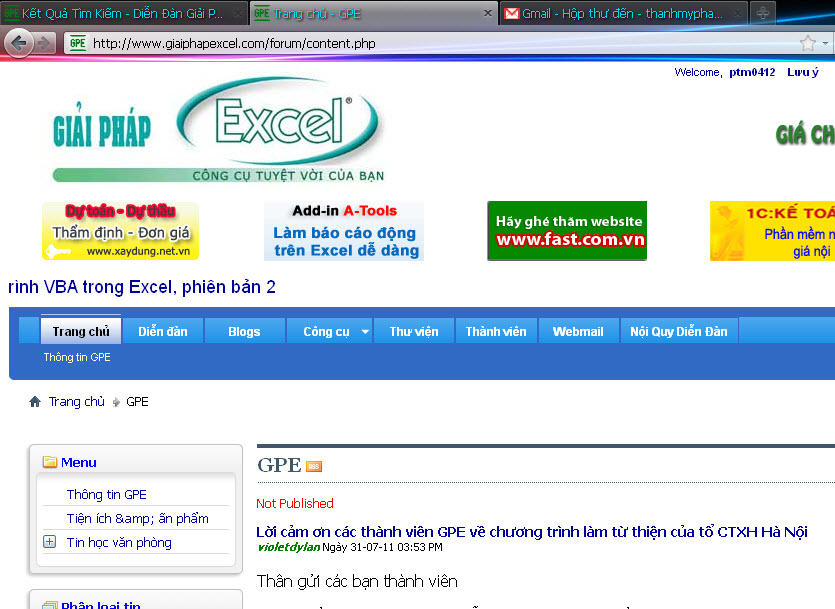This screenshot has height=609, width=835.
Task: Click the Menu folder icon in sidebar
Action: tap(50, 462)
